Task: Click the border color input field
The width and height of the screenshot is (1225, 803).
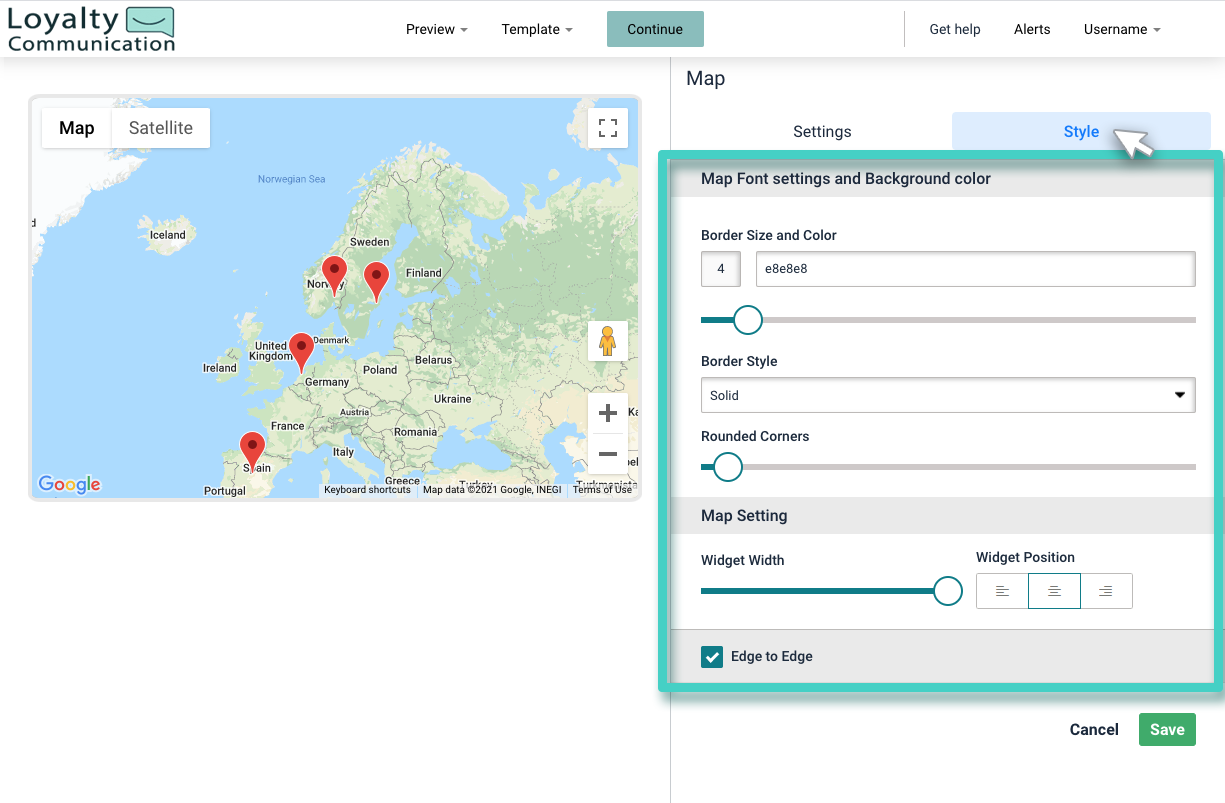Action: point(975,268)
